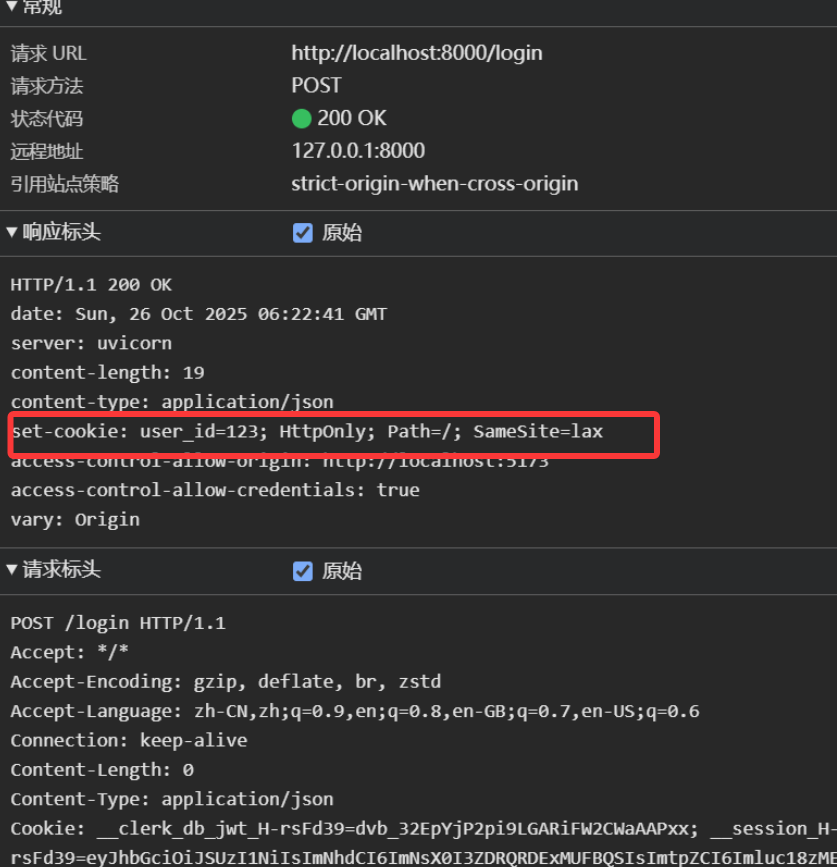Screen dimensions: 837x867
Task: Select the POST request method value
Action: 316,86
